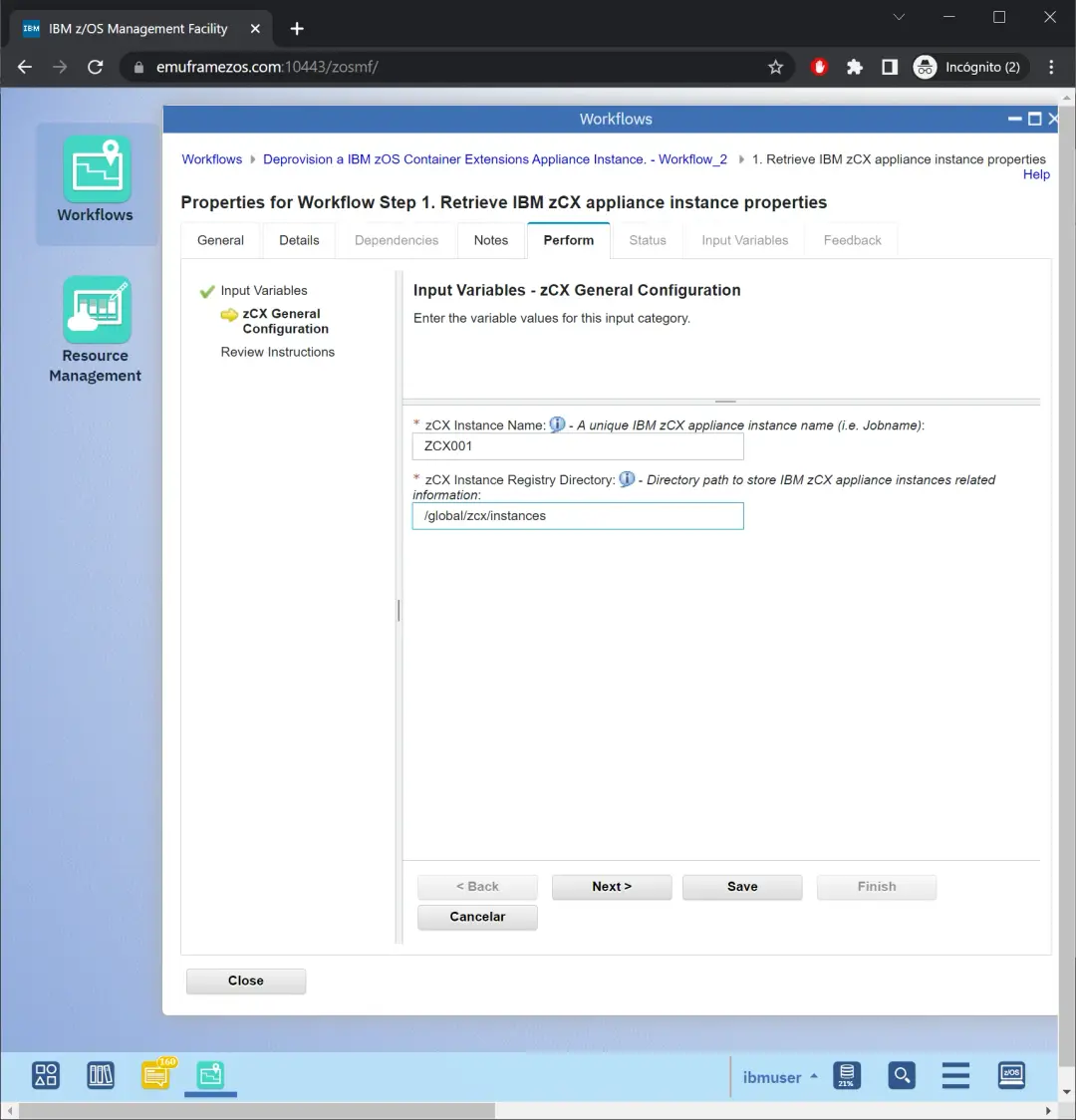
Task: Click the browser address bar URL
Action: click(x=267, y=67)
